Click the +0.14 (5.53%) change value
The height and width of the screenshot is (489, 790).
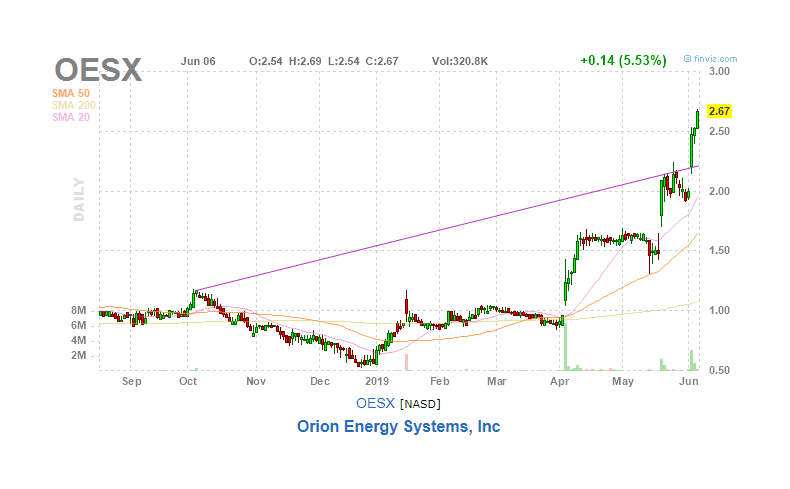[623, 60]
